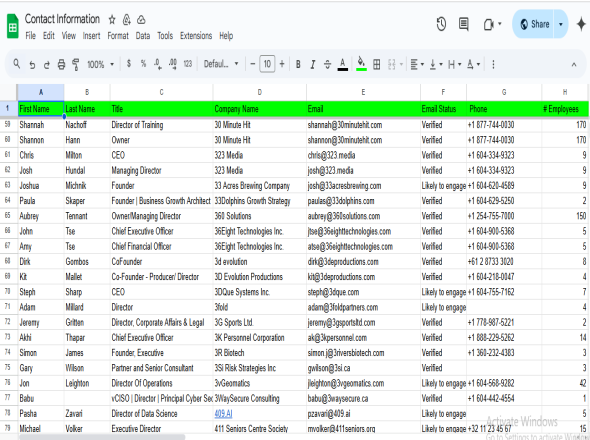The width and height of the screenshot is (590, 440).
Task: Open the Tools menu
Action: click(x=165, y=36)
